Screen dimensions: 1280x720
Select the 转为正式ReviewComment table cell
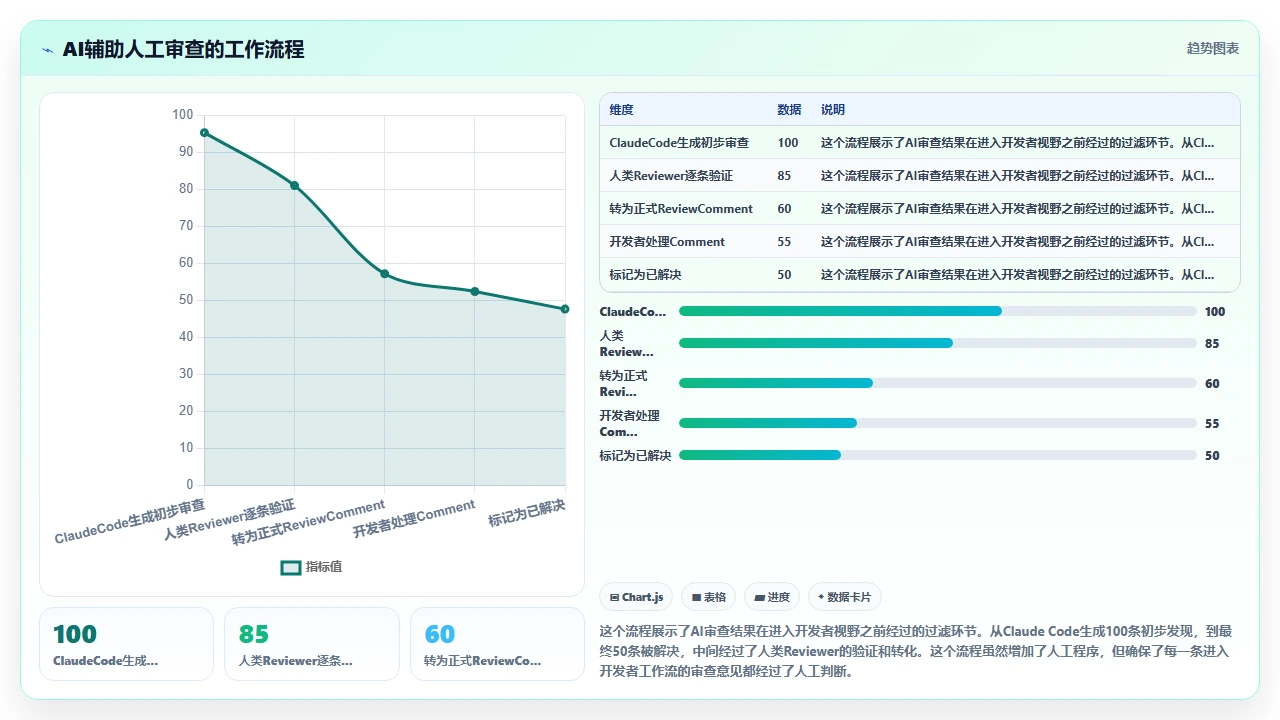681,209
